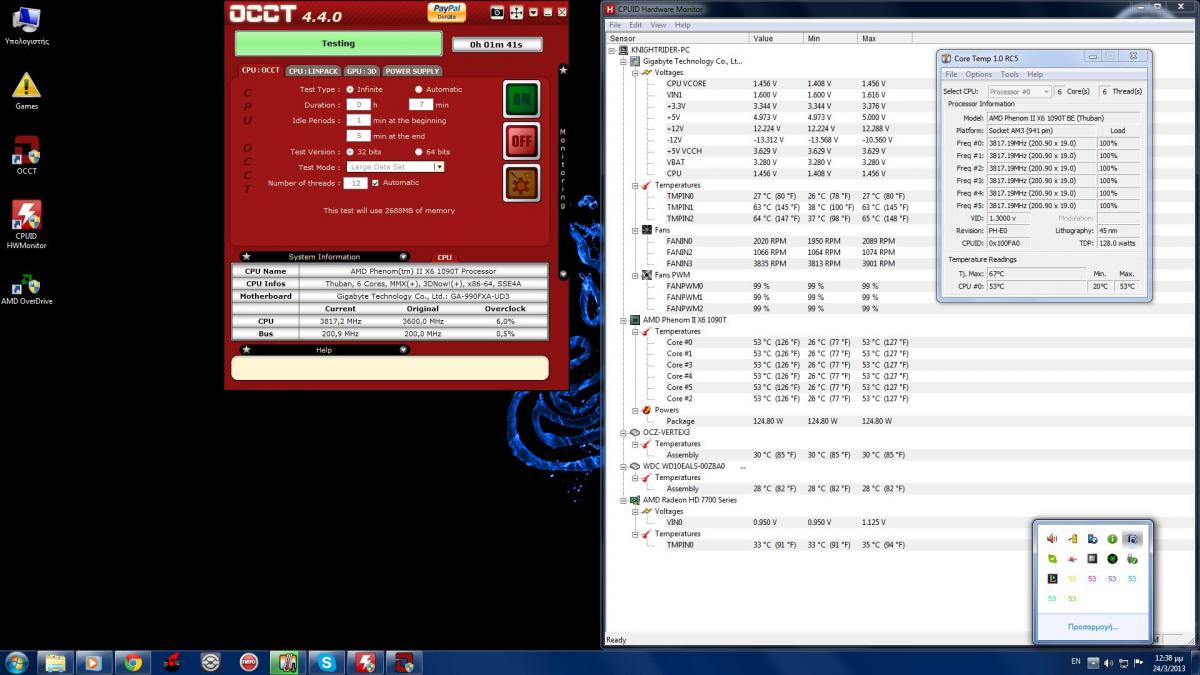The image size is (1200, 675).
Task: Open Google Chrome from the taskbar
Action: (132, 662)
